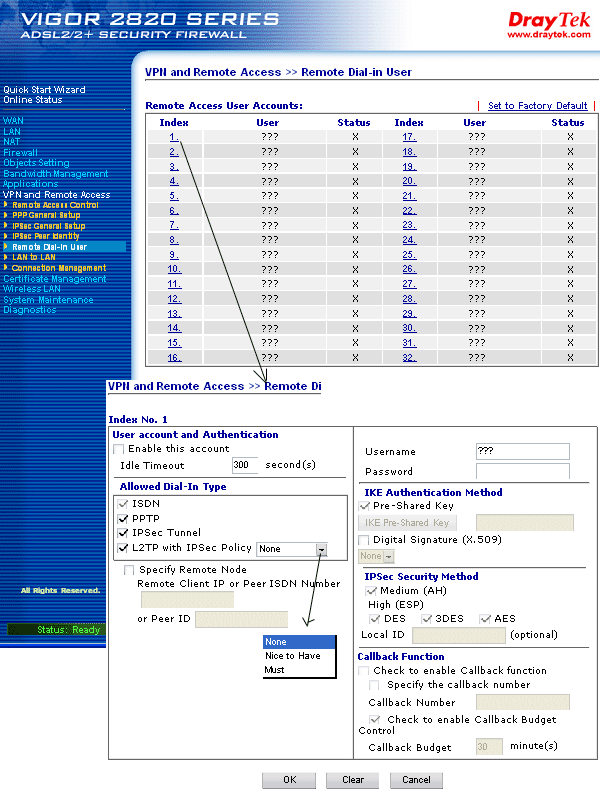Open user account index 17

point(409,137)
